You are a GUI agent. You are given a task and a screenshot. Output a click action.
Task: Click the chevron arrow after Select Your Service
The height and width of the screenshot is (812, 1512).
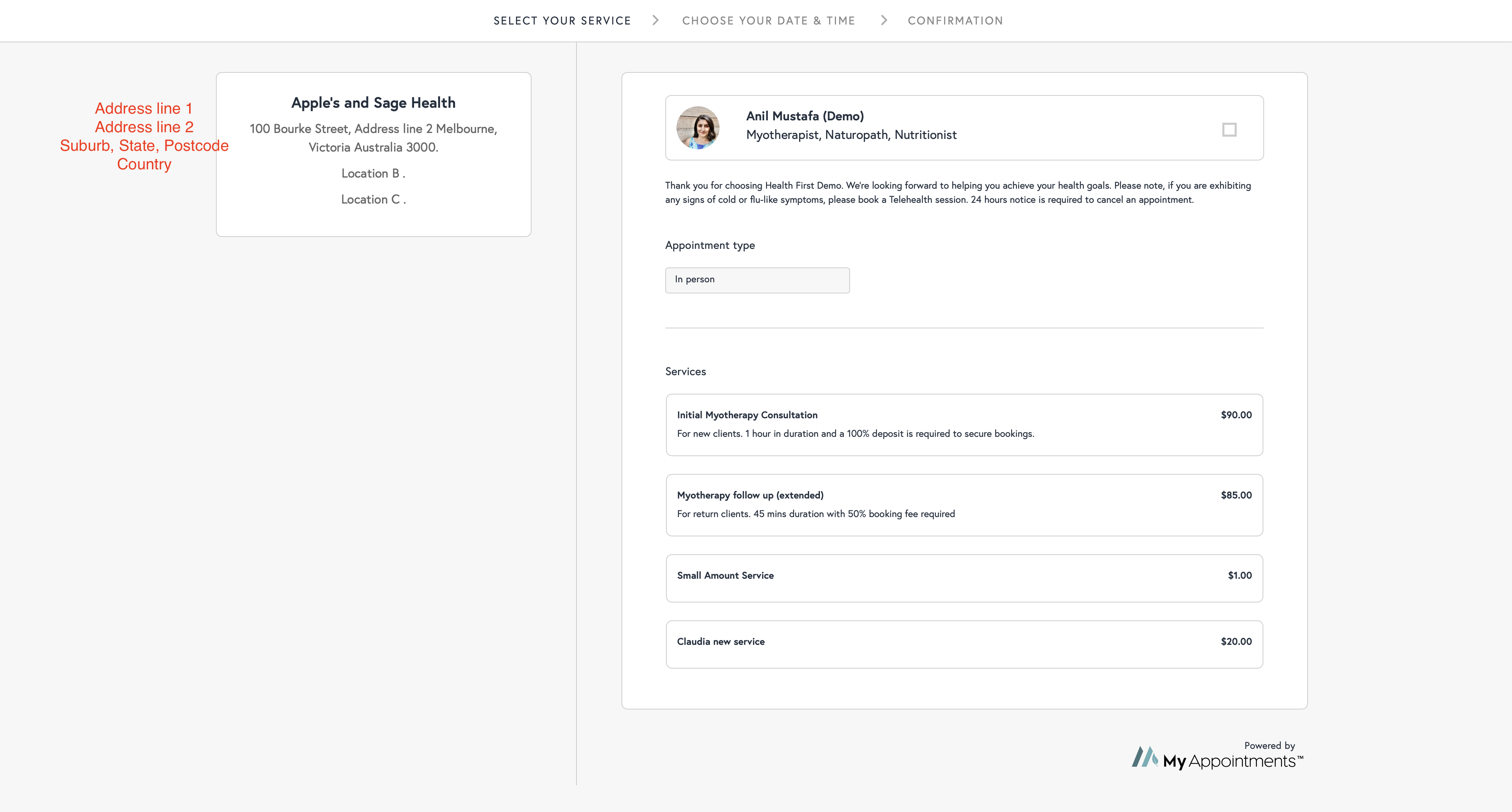click(x=656, y=20)
